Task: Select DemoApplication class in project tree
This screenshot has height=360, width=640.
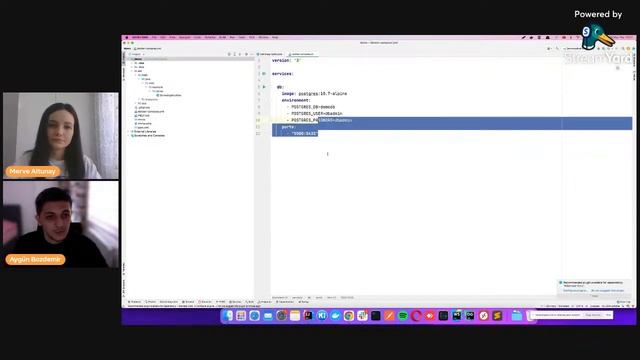Action: (170, 95)
